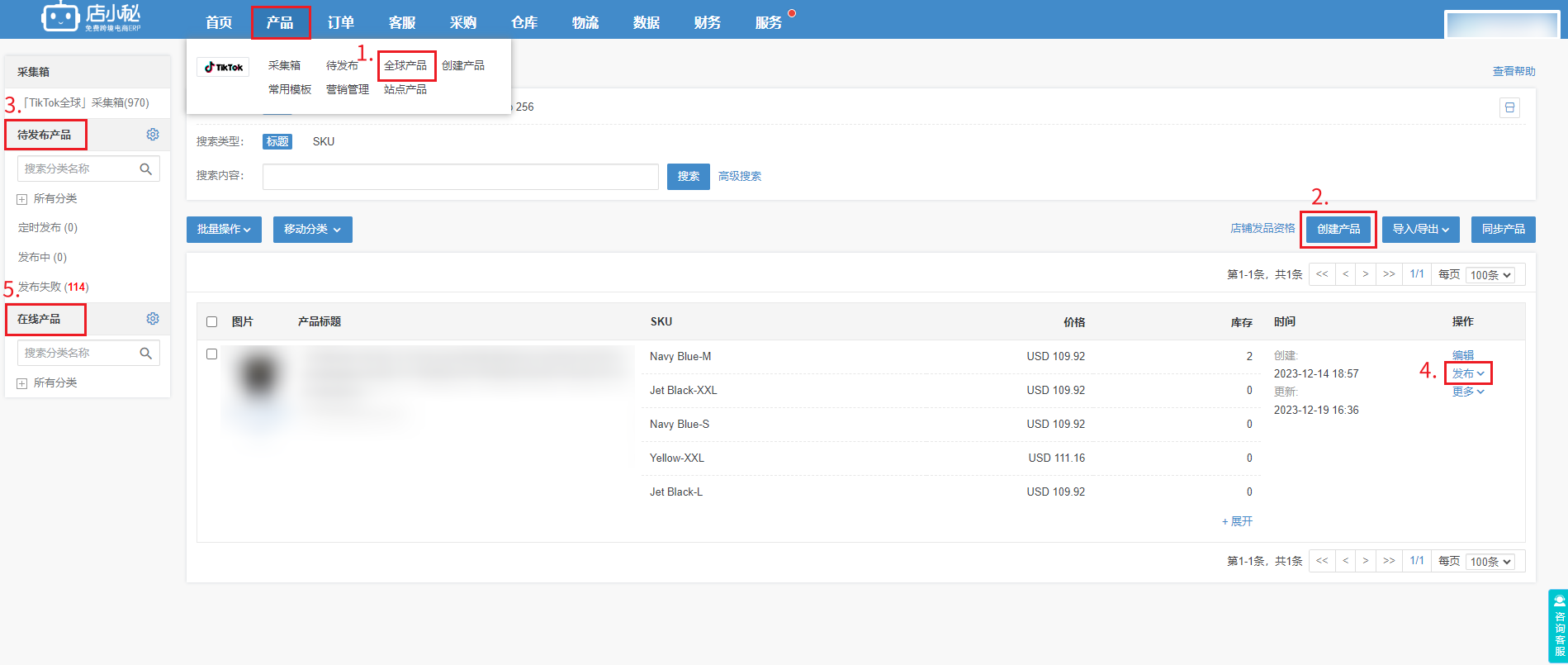Click the blurred product thumbnail image
The image size is (1568, 665).
pos(259,376)
